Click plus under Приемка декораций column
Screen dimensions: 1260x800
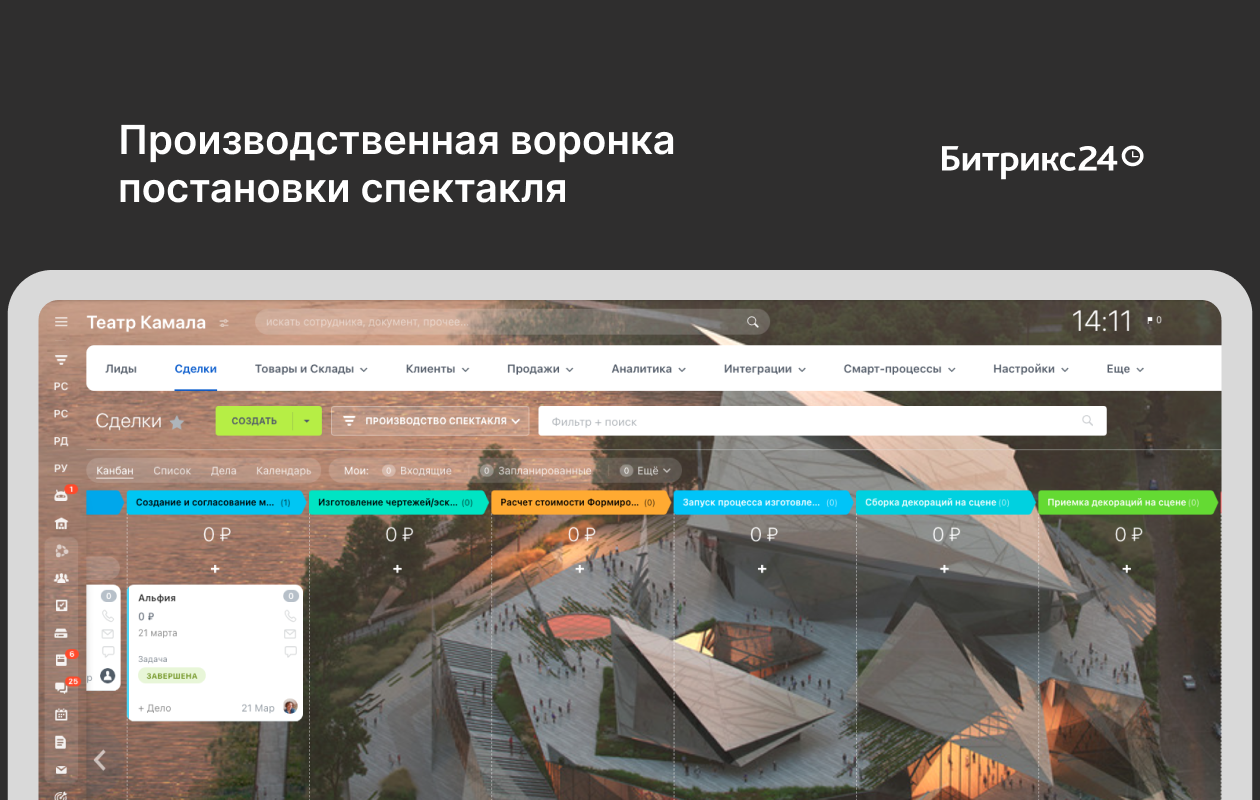[1127, 569]
